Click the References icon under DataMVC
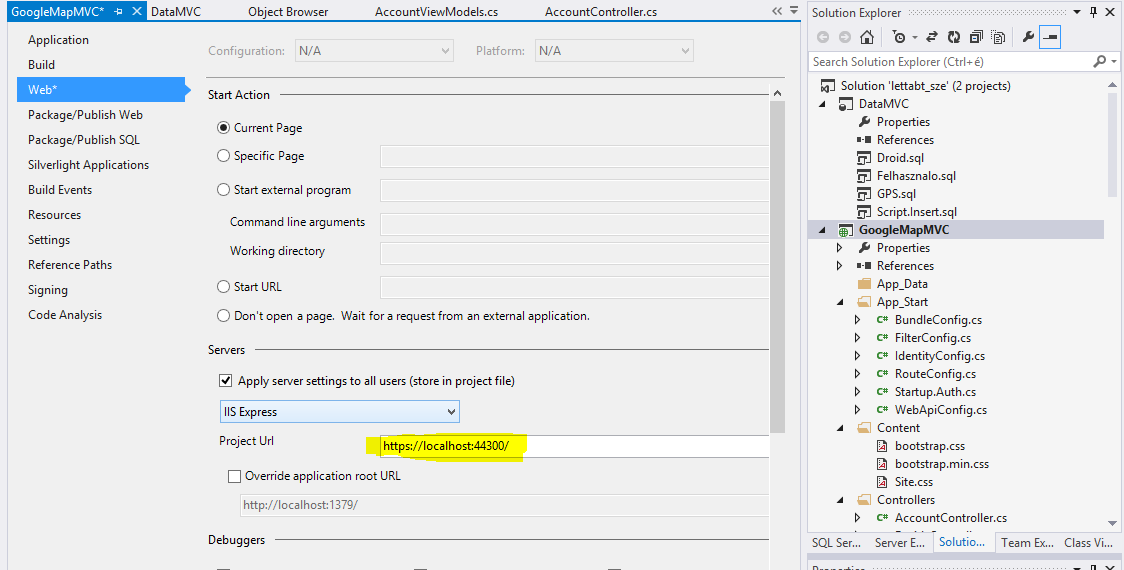 (x=864, y=140)
